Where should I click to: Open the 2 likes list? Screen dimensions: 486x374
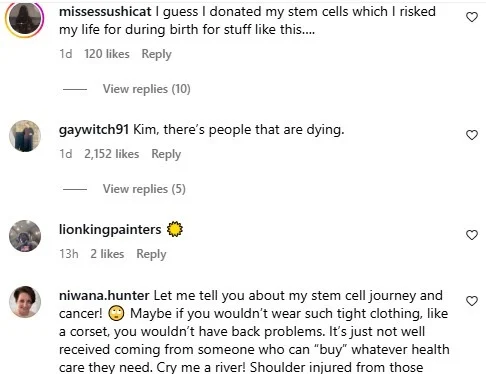pyautogui.click(x=107, y=254)
